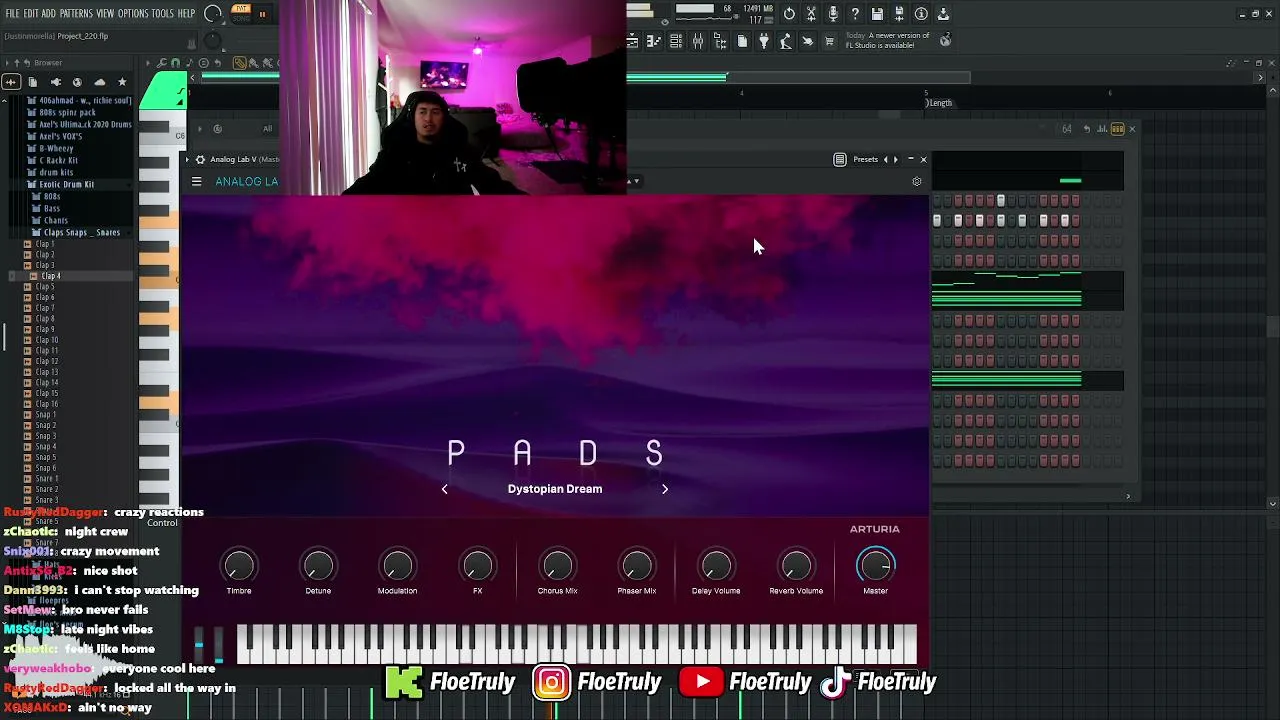Show the browser cloud tab icon

click(99, 82)
